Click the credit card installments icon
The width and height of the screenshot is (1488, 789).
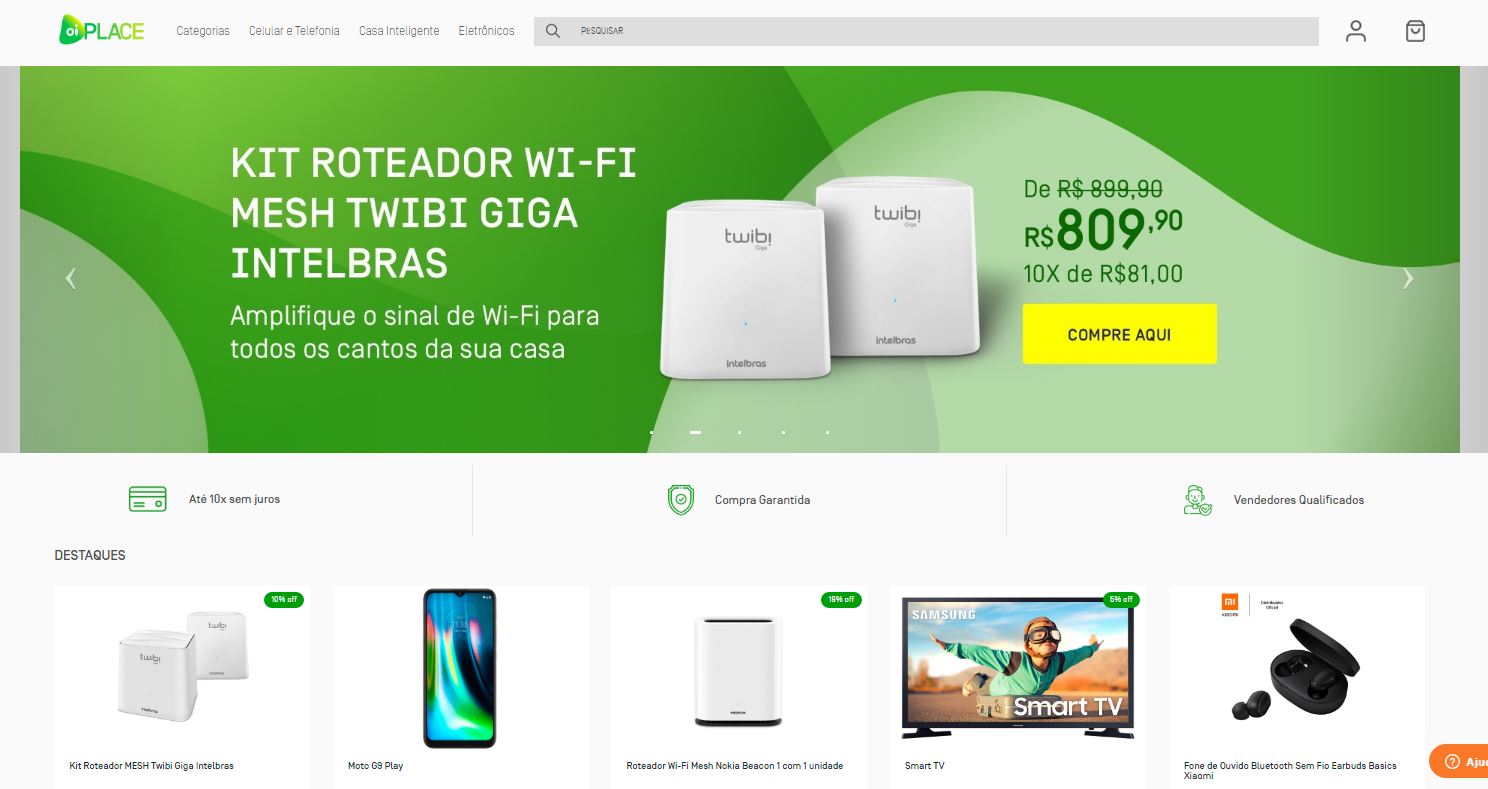click(148, 499)
